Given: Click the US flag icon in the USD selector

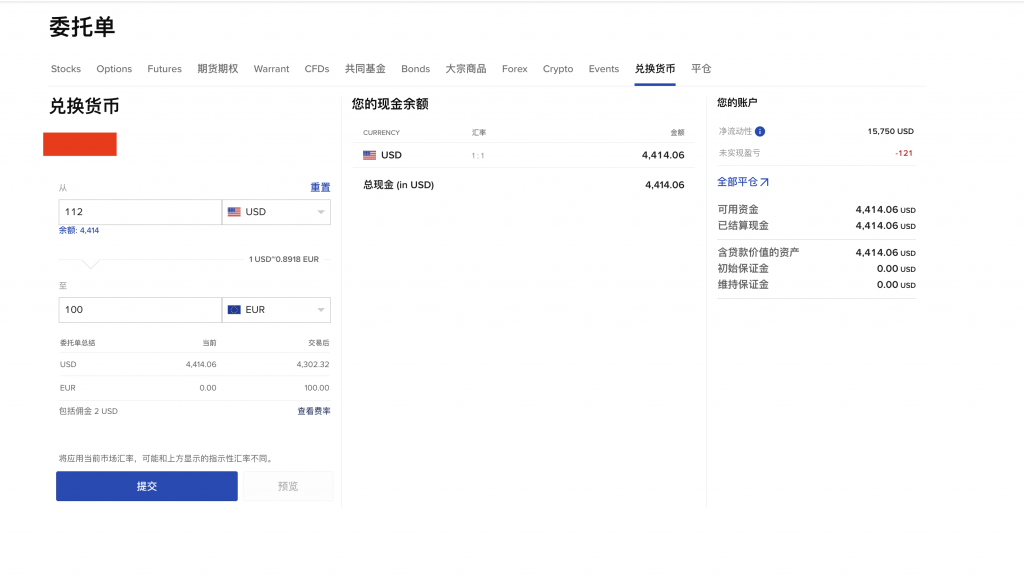Looking at the screenshot, I should pyautogui.click(x=236, y=211).
